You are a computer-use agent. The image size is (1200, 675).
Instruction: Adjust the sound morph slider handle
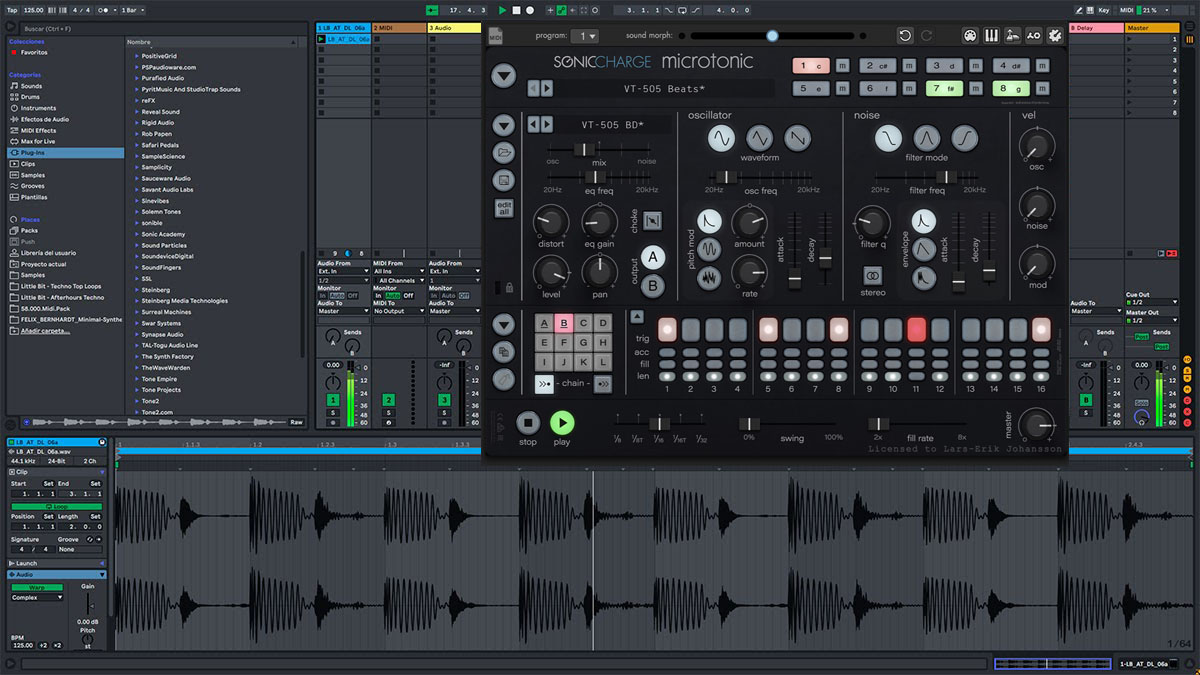[772, 36]
